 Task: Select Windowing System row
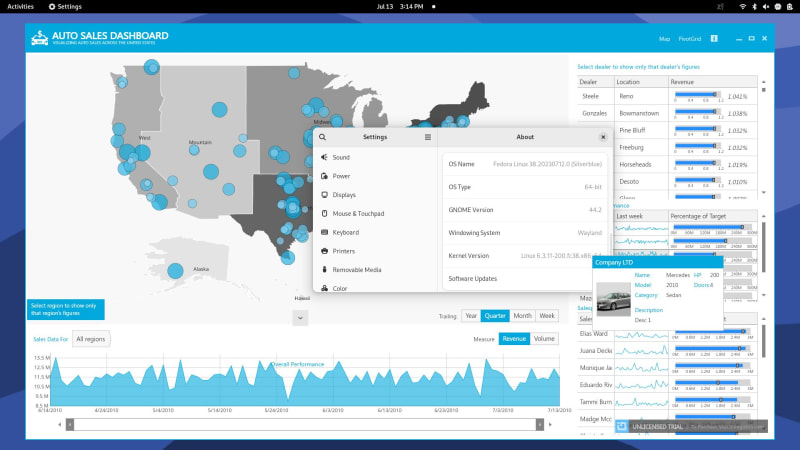tap(525, 233)
